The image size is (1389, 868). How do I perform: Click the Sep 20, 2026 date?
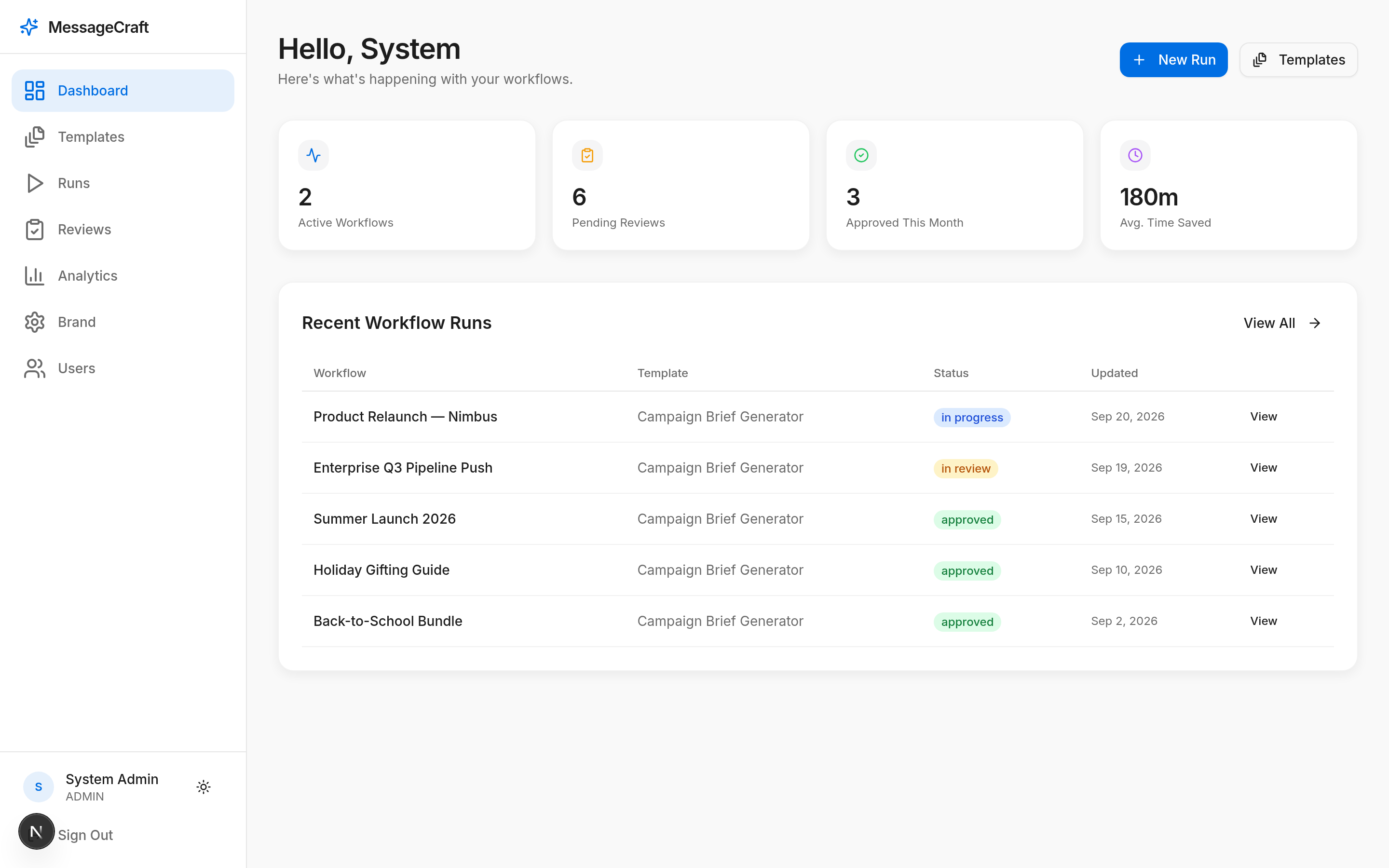(x=1127, y=417)
